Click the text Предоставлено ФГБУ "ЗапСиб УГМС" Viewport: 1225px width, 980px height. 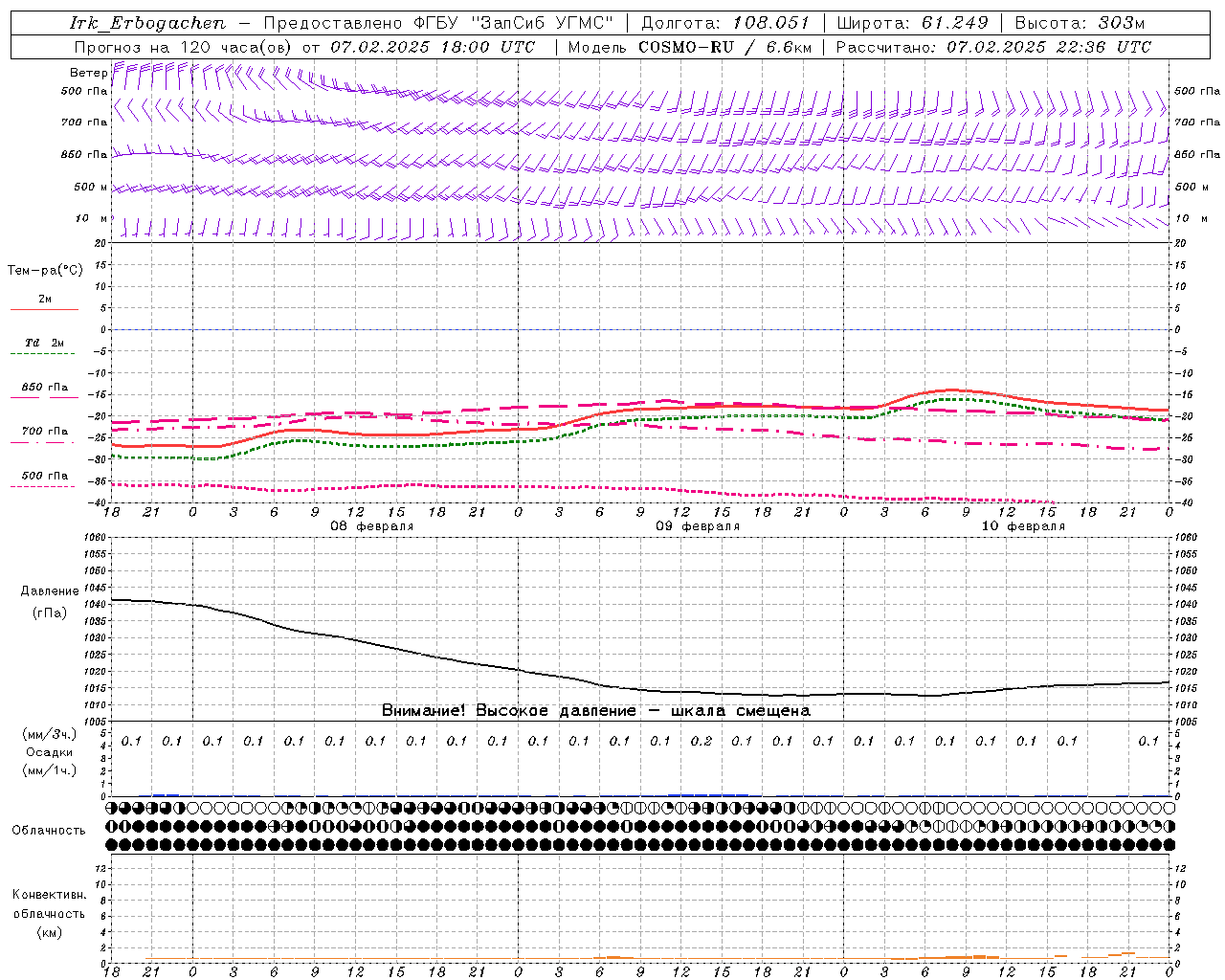pos(438,23)
